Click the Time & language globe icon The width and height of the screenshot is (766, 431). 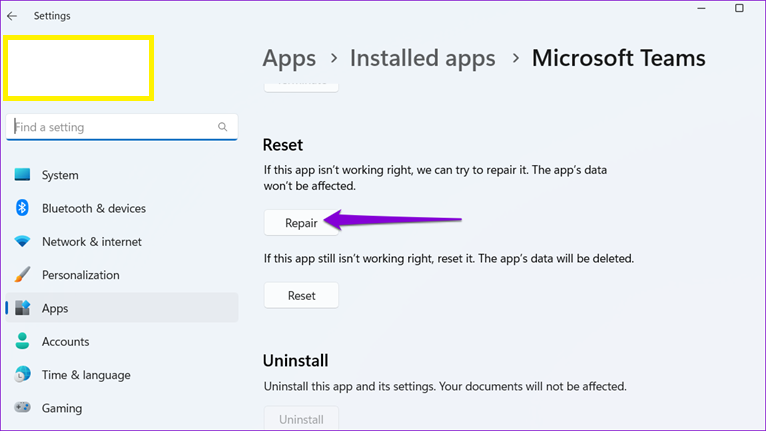tap(22, 374)
